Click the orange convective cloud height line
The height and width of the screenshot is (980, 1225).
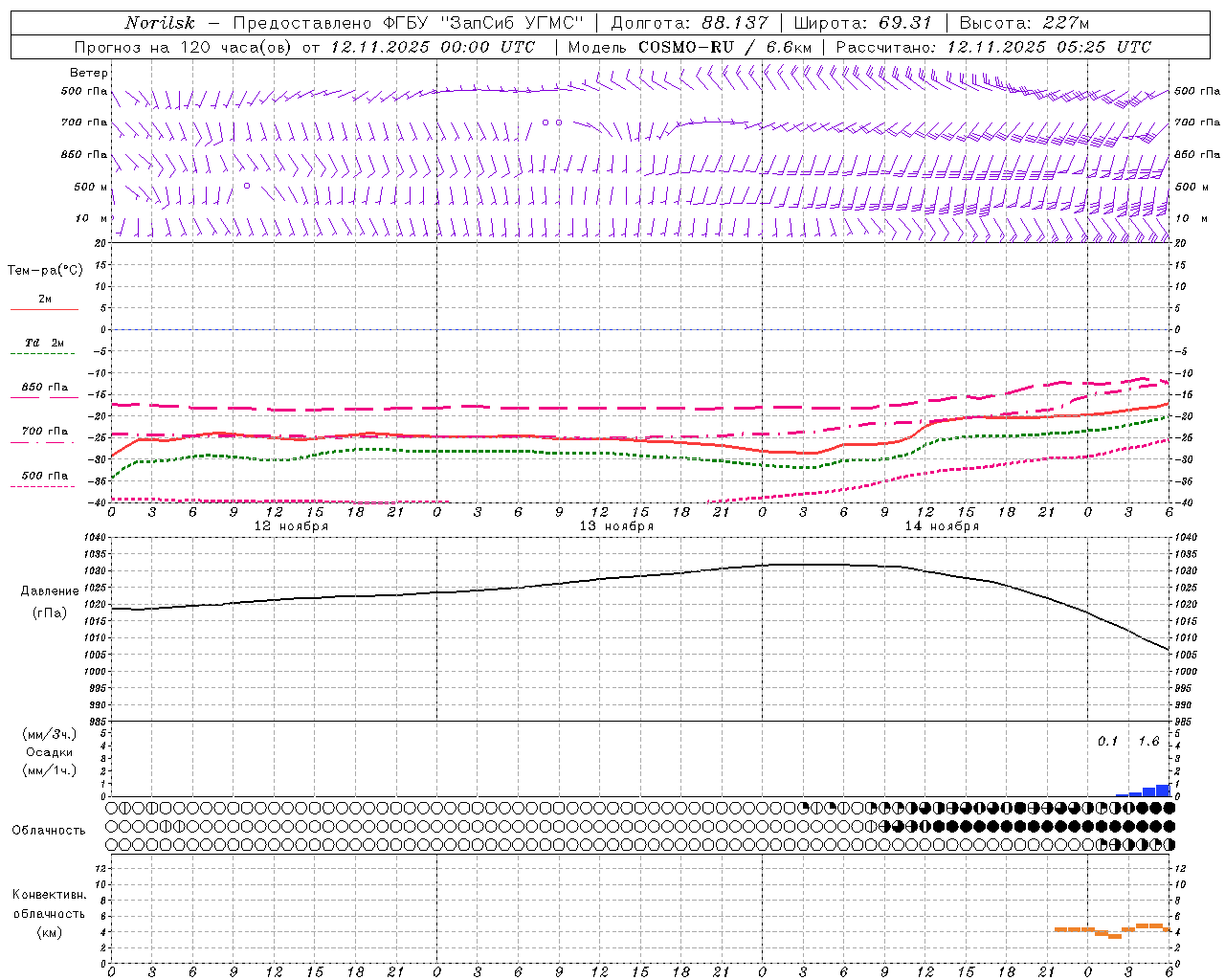[x=1113, y=929]
